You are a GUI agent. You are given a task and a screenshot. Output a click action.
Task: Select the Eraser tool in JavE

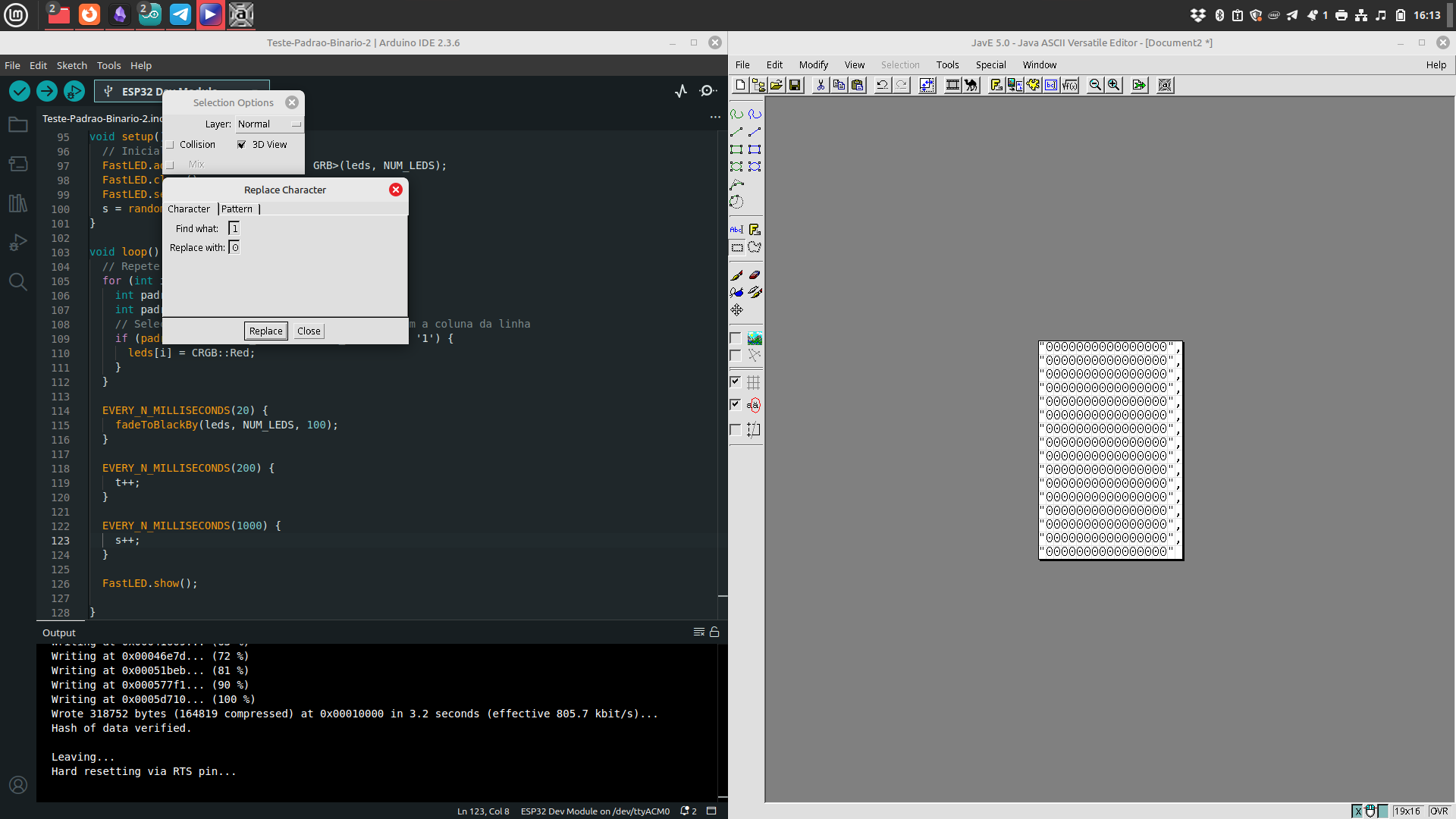click(755, 275)
